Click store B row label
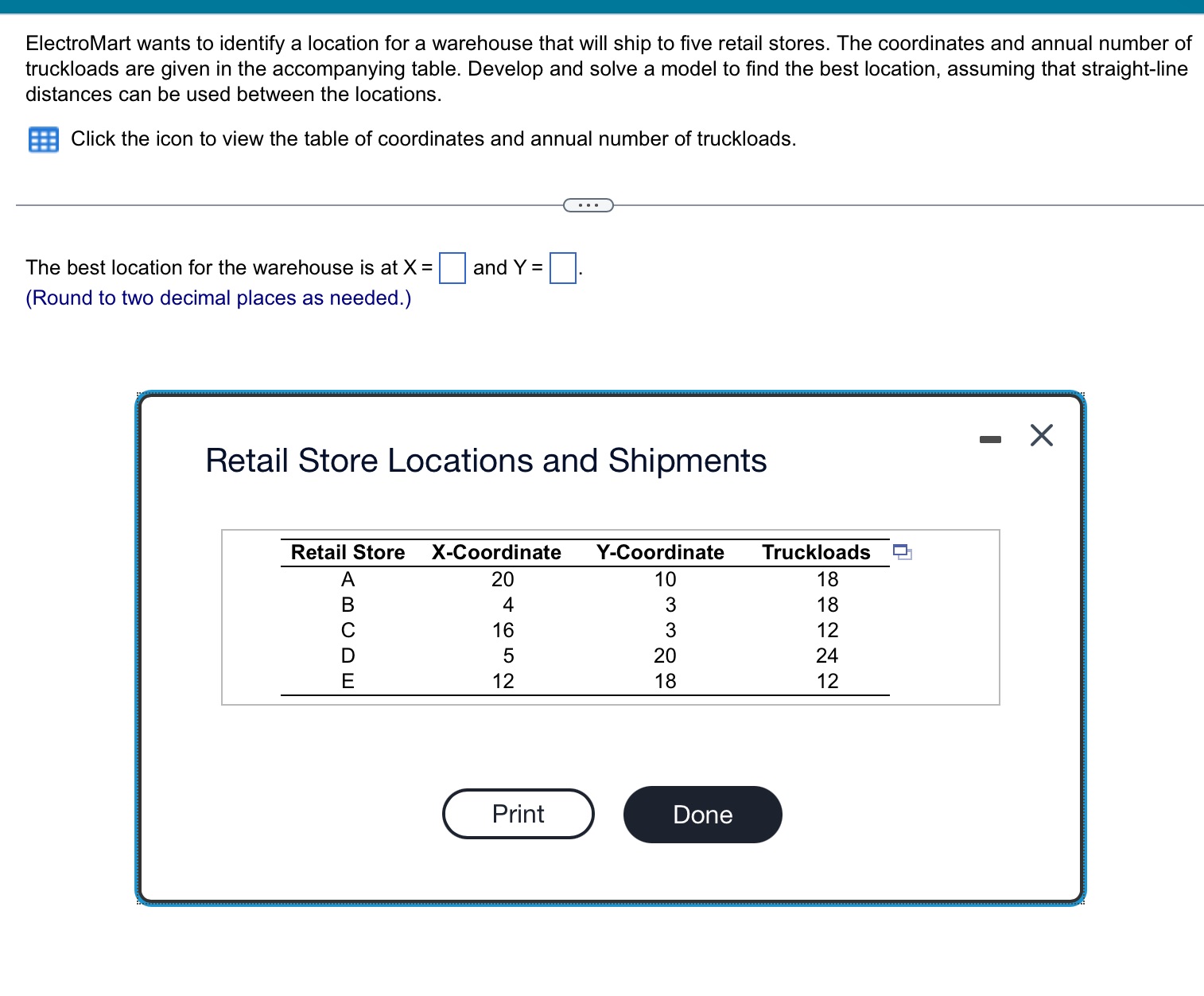 click(x=348, y=605)
